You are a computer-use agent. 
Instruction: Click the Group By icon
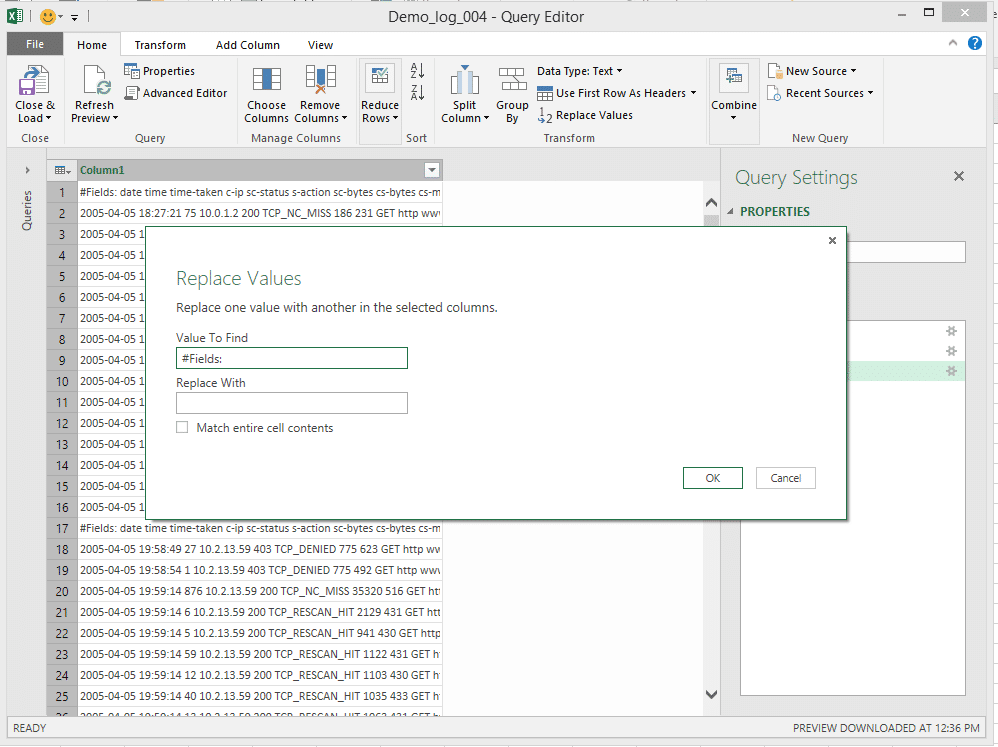[512, 80]
